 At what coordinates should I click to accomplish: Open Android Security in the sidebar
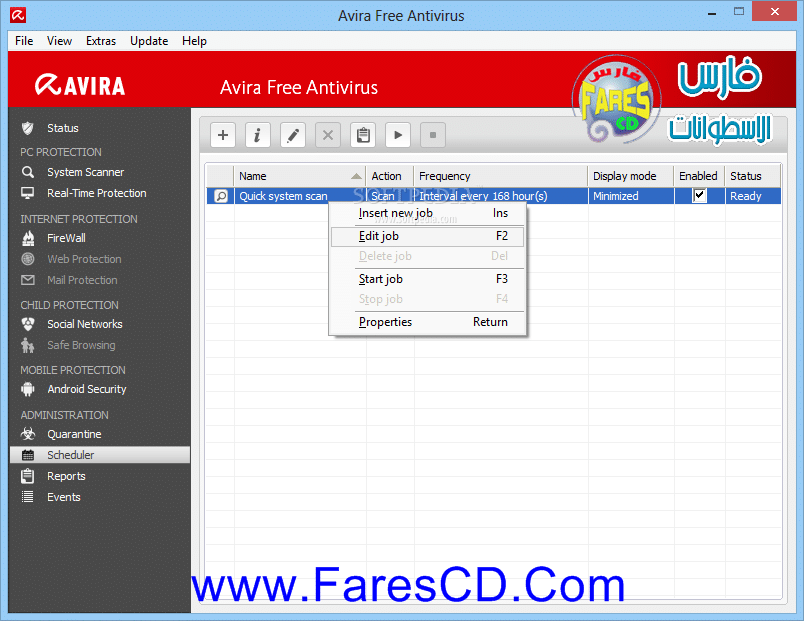(87, 389)
